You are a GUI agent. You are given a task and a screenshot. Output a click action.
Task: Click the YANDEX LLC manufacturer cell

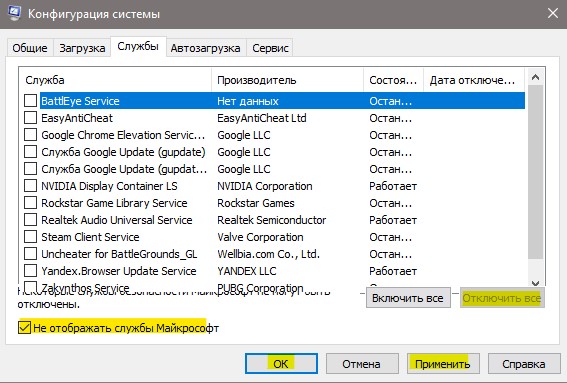click(247, 271)
